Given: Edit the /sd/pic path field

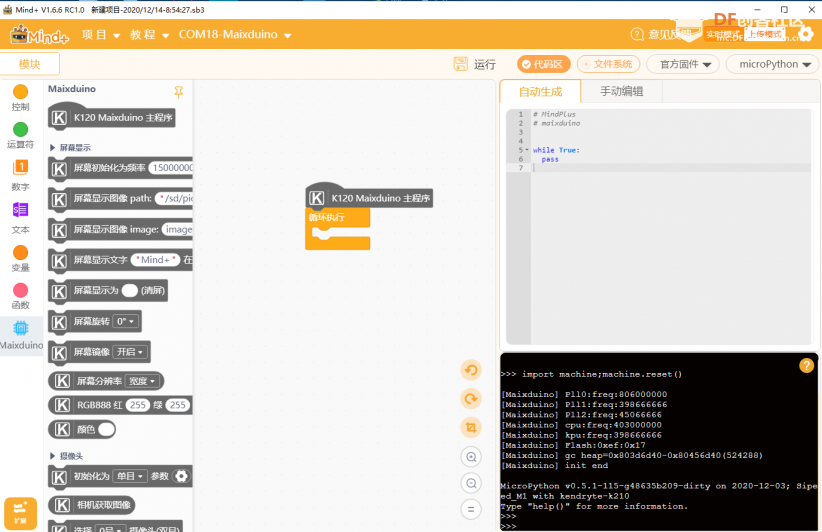Looking at the screenshot, I should tap(175, 198).
